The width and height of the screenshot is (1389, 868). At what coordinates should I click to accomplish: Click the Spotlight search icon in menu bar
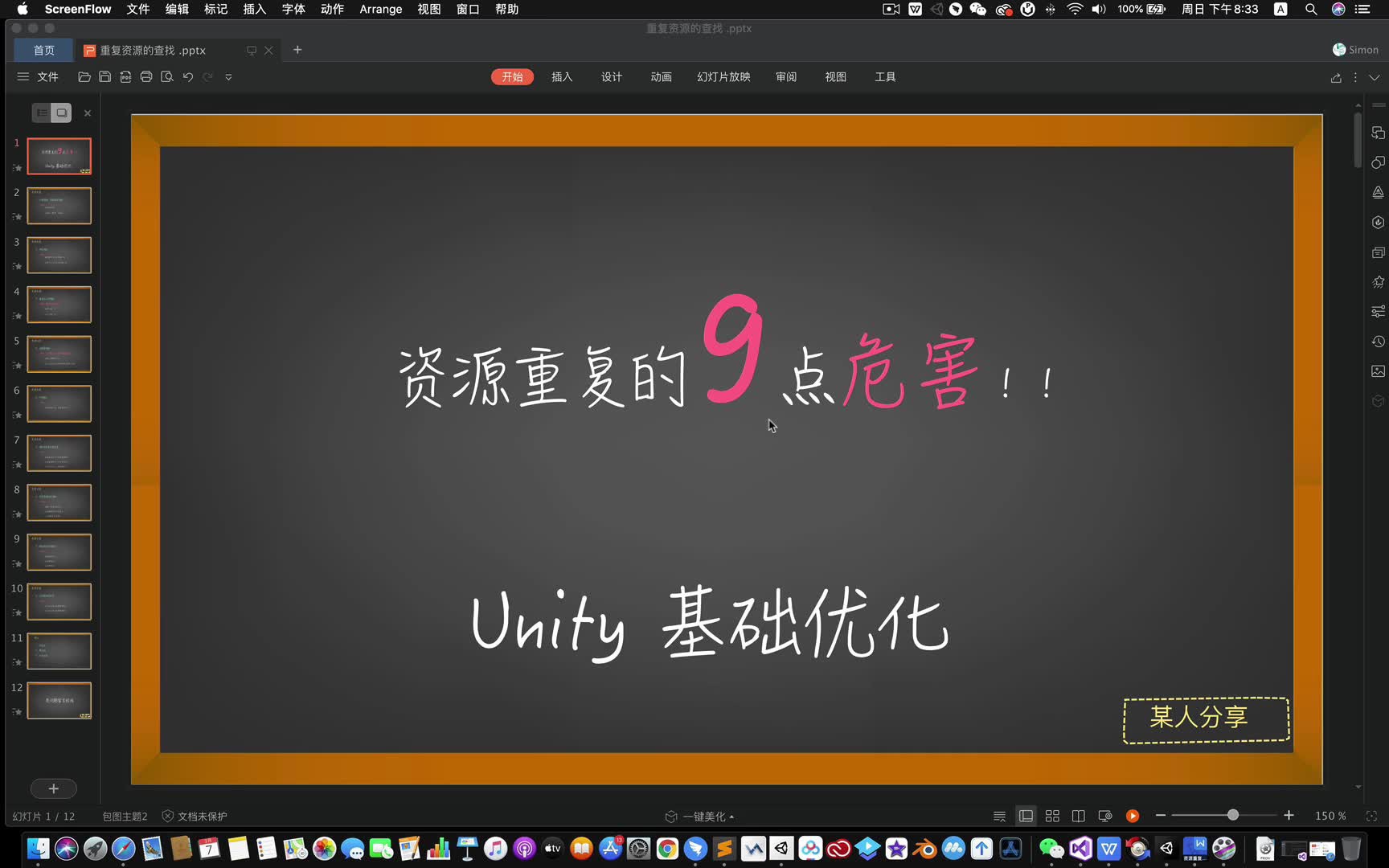click(1311, 10)
